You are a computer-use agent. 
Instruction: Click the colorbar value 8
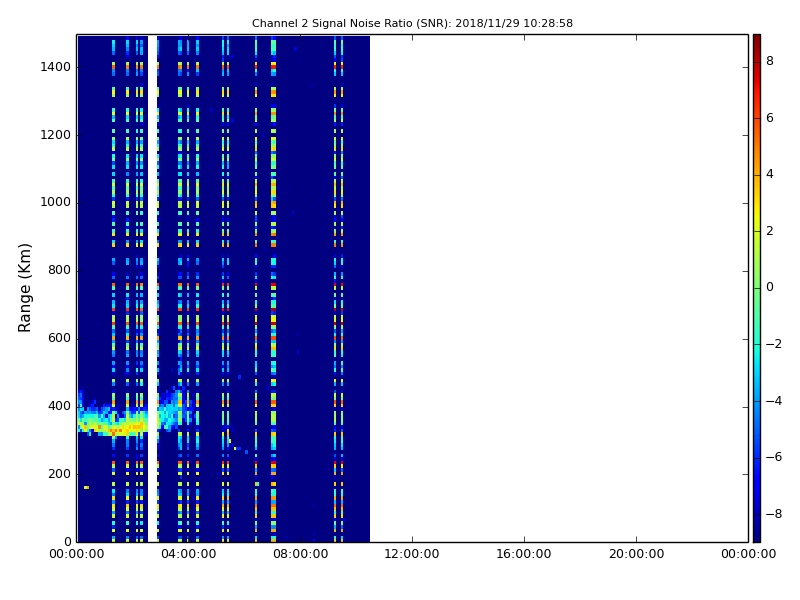770,61
